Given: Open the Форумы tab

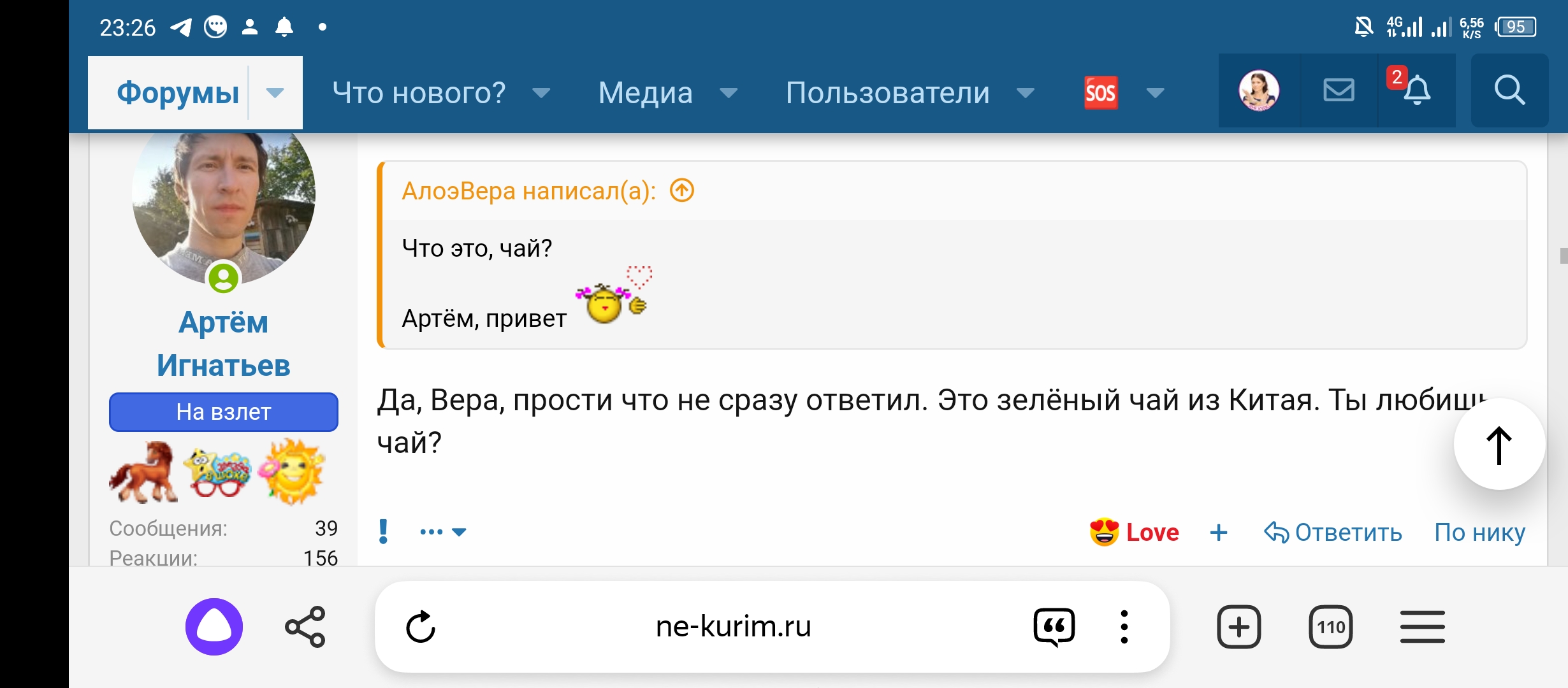Looking at the screenshot, I should [x=178, y=93].
